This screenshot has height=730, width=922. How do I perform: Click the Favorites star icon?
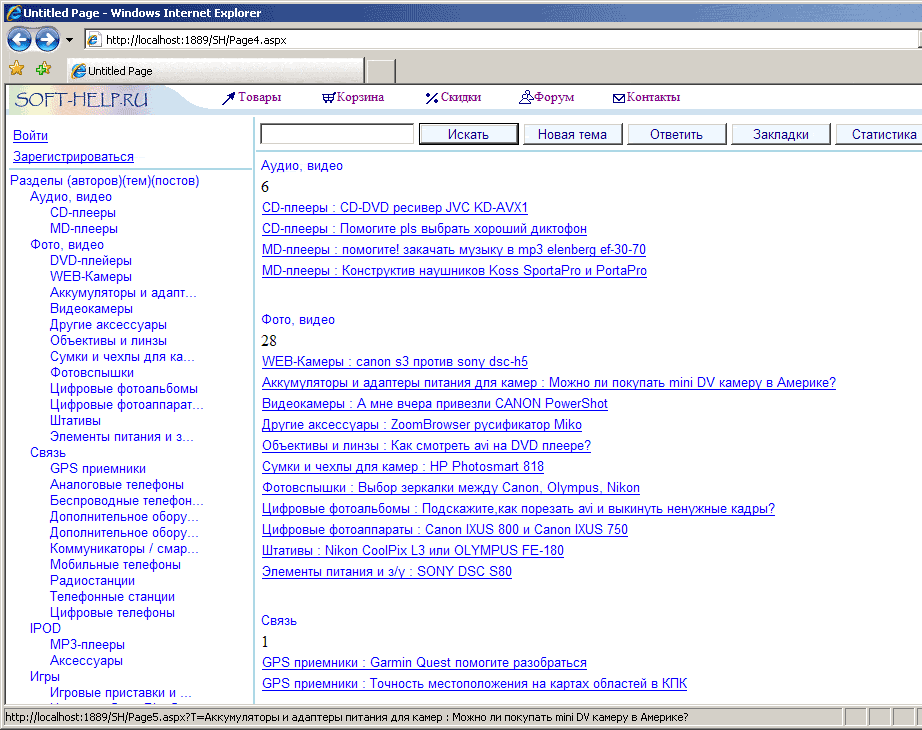tap(17, 69)
